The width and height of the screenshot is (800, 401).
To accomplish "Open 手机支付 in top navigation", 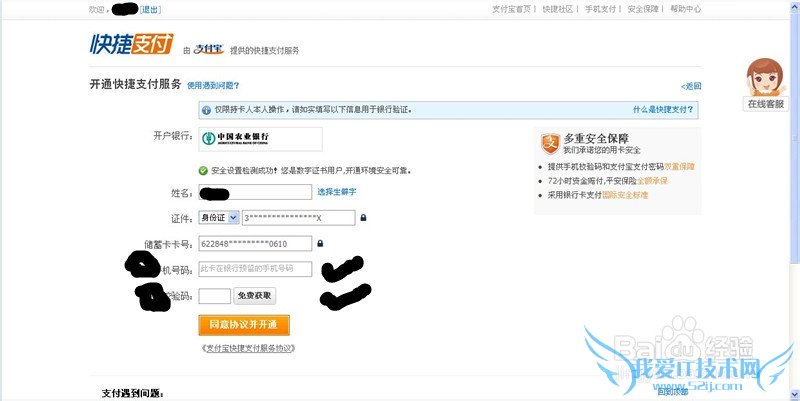I will [x=601, y=9].
